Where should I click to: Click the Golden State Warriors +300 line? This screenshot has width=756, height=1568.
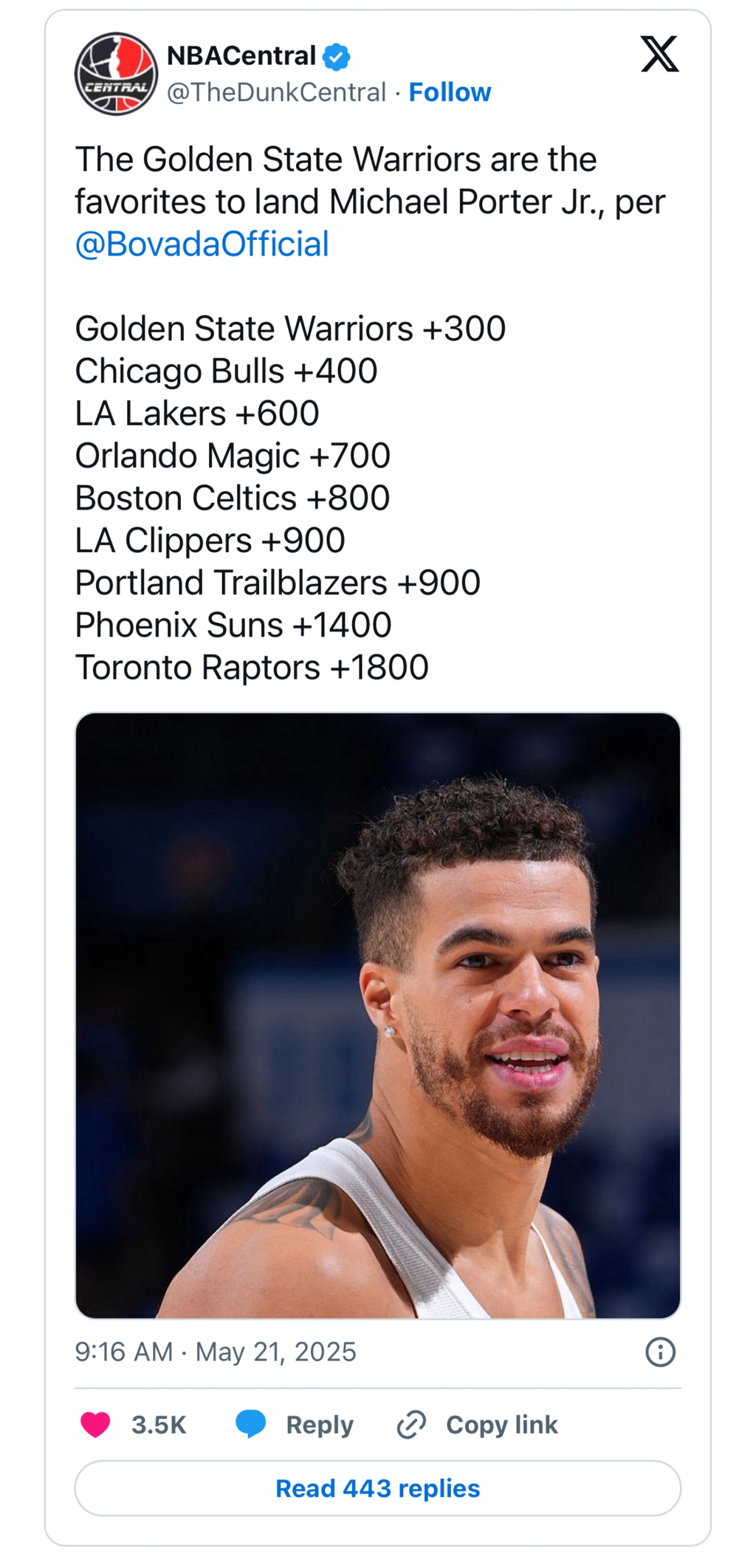pyautogui.click(x=290, y=329)
